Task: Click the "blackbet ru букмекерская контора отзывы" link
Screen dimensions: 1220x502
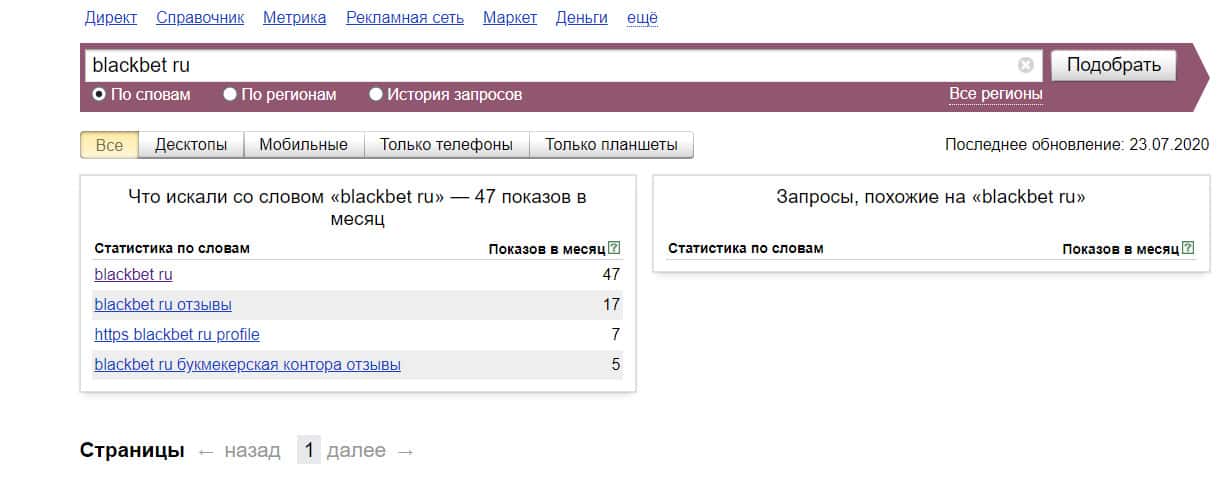Action: click(x=247, y=365)
